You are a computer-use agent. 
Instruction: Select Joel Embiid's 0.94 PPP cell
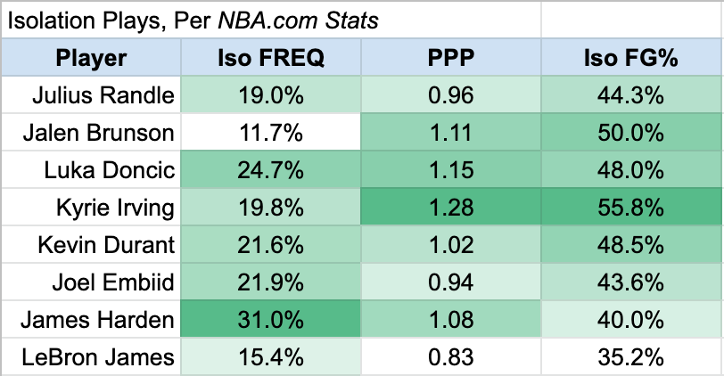click(451, 282)
